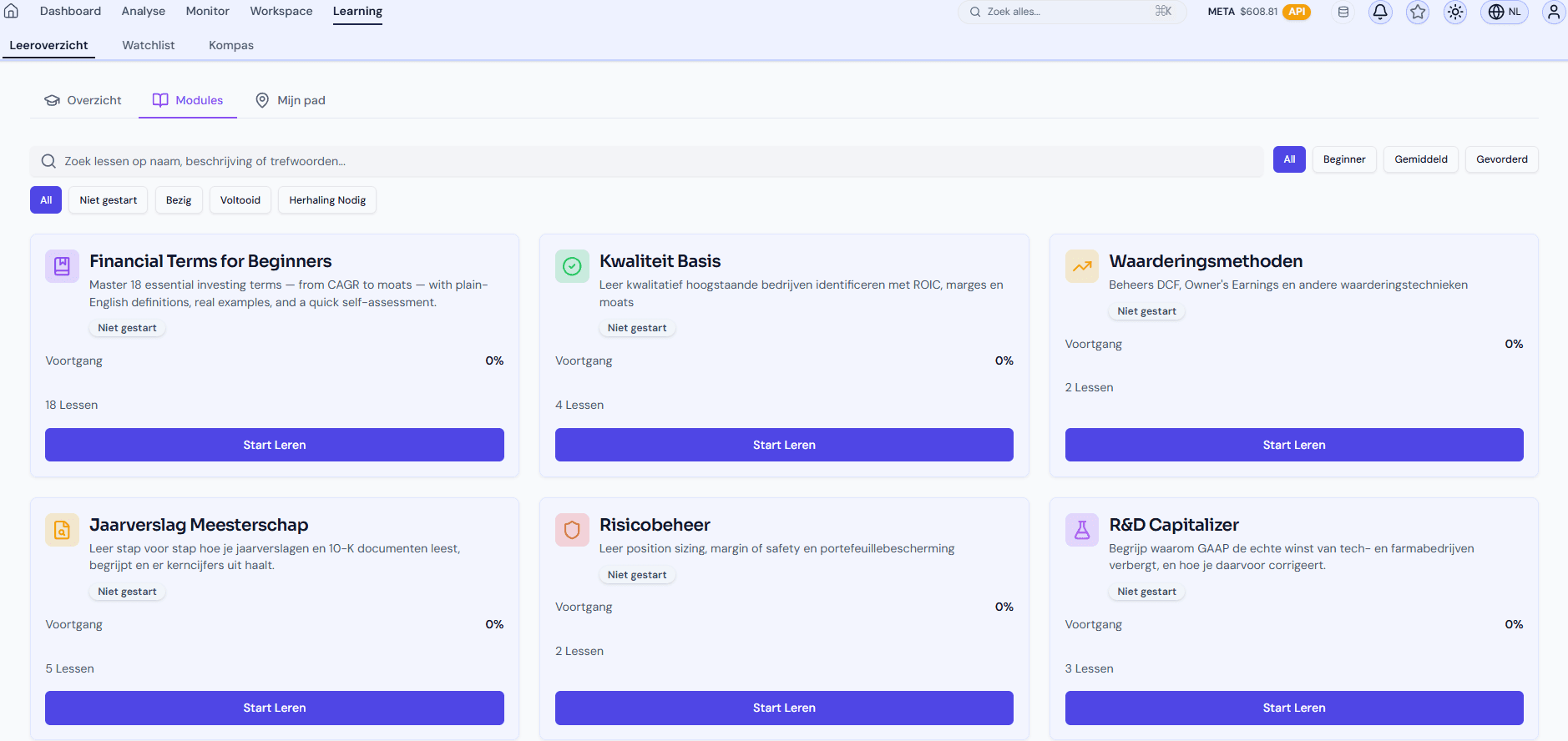This screenshot has width=1568, height=741.
Task: Open the Risicobeheer title
Action: [x=655, y=525]
